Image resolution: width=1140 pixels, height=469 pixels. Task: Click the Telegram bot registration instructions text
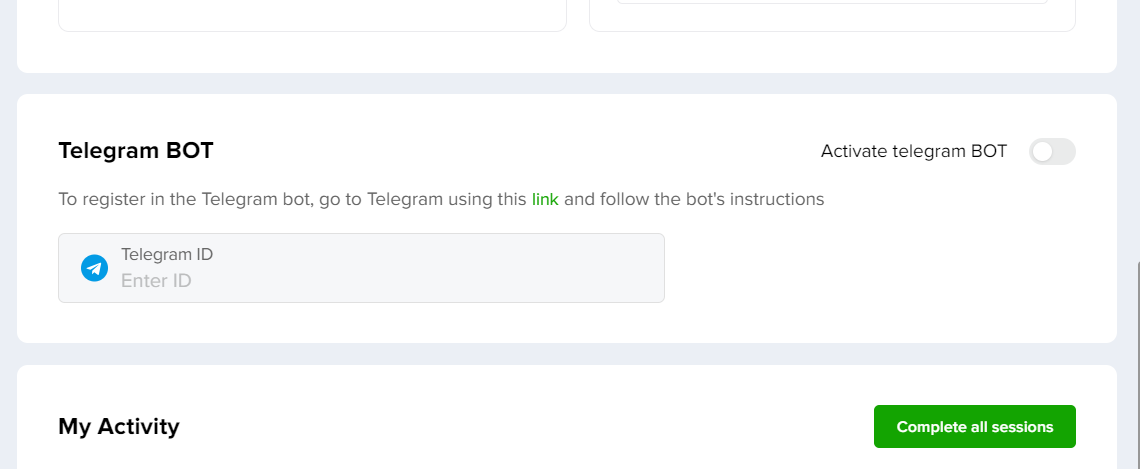click(x=441, y=199)
